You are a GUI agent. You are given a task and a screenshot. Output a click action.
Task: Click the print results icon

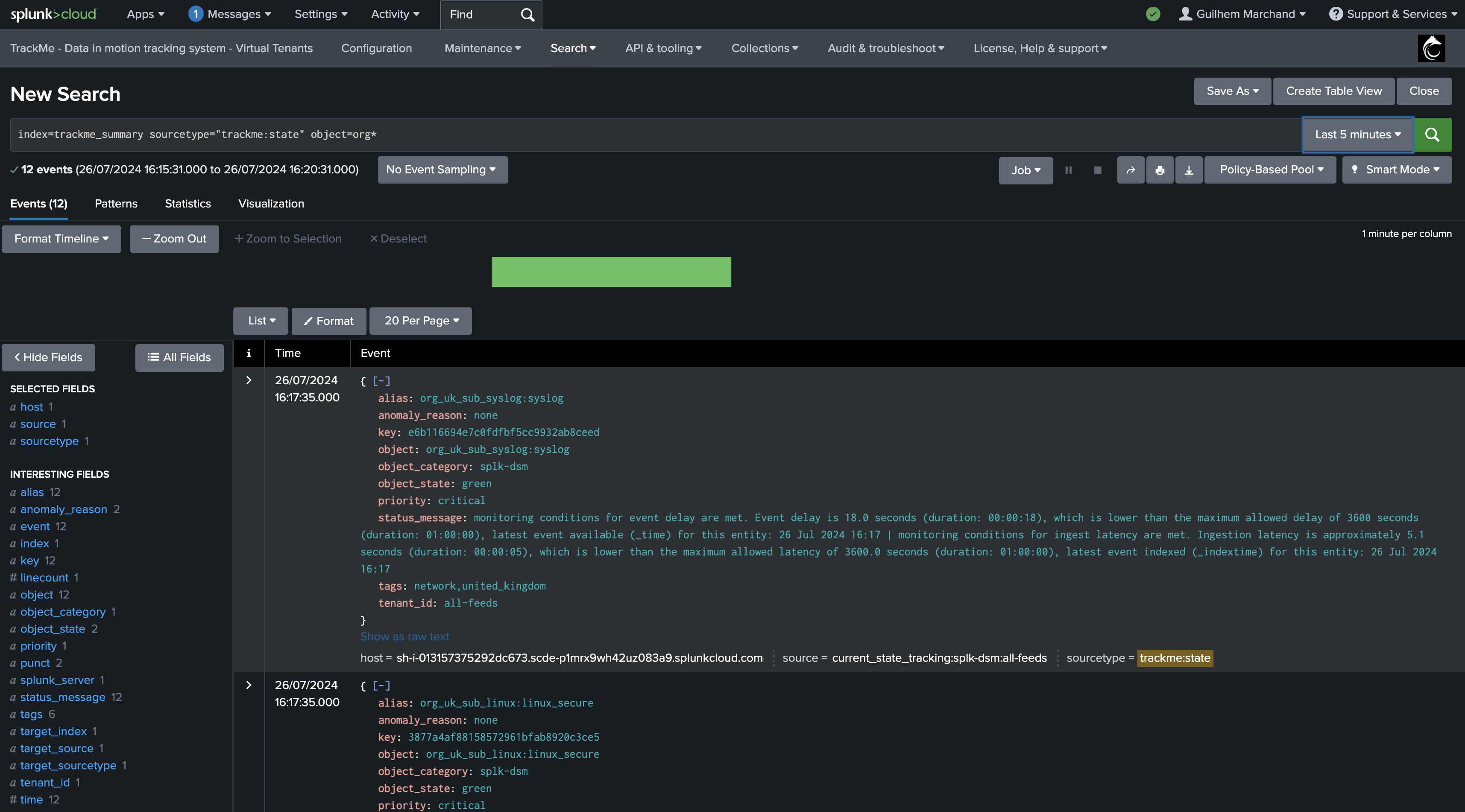1160,170
